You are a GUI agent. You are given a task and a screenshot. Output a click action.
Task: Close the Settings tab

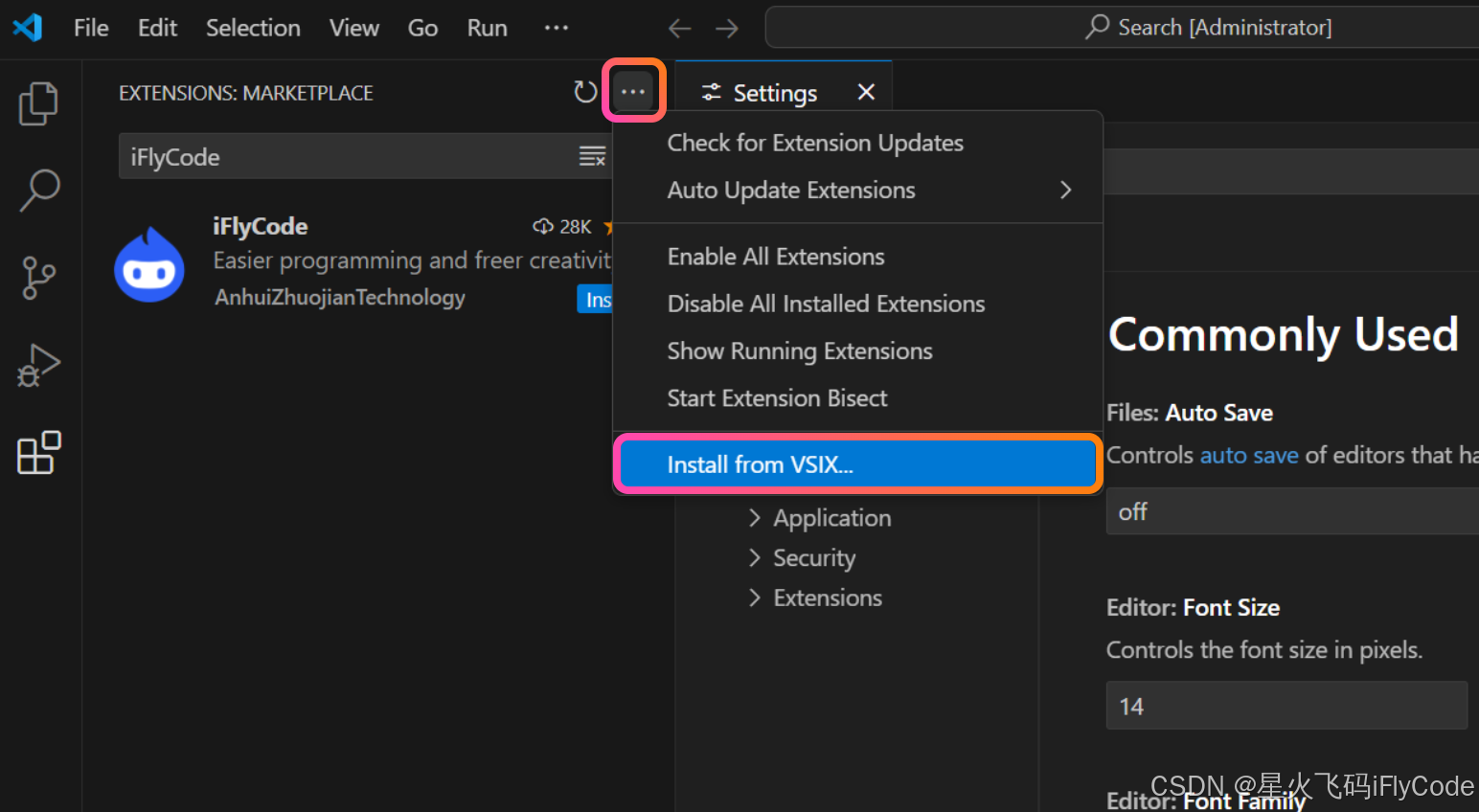866,92
